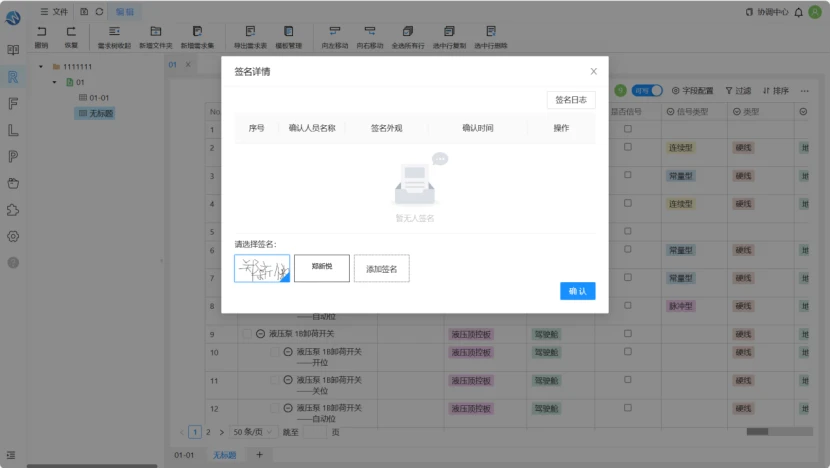Open the 类型 column header dropdown
Viewport: 831px width, 468px height.
pyautogui.click(x=736, y=112)
